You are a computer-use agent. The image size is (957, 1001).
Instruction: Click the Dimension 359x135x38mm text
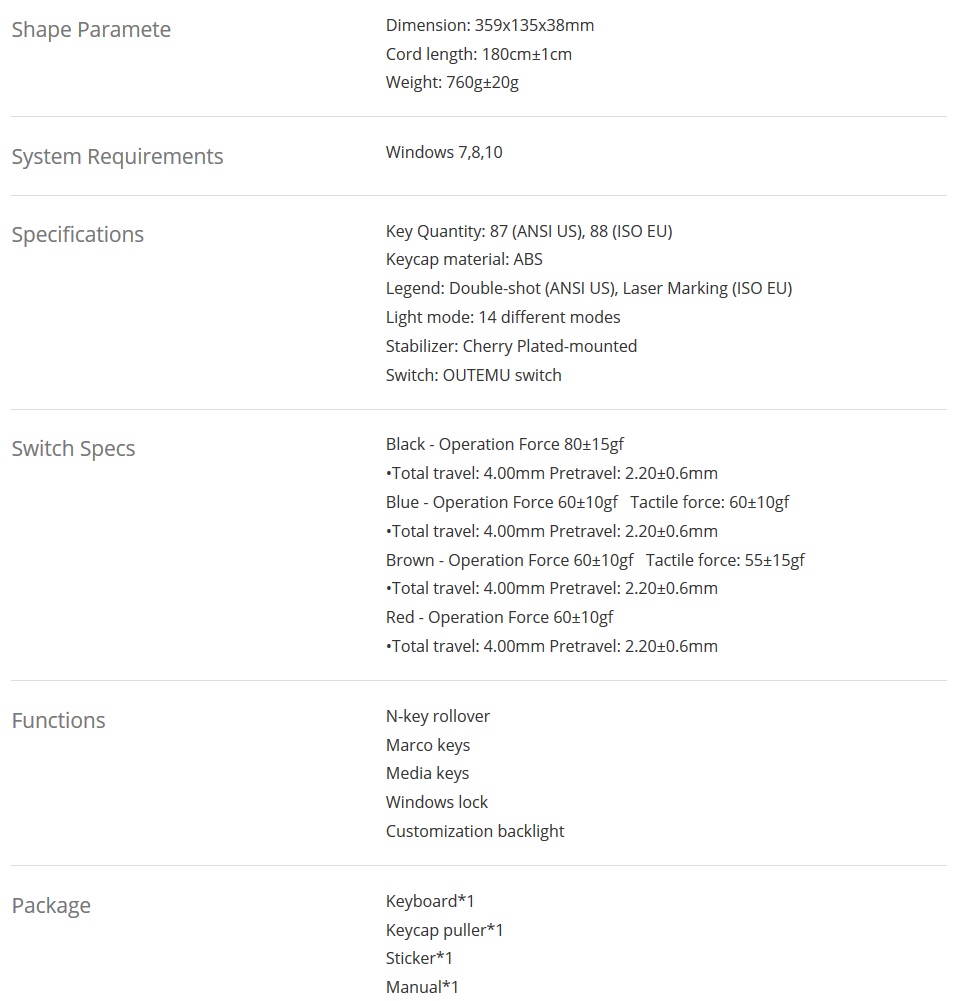[489, 26]
